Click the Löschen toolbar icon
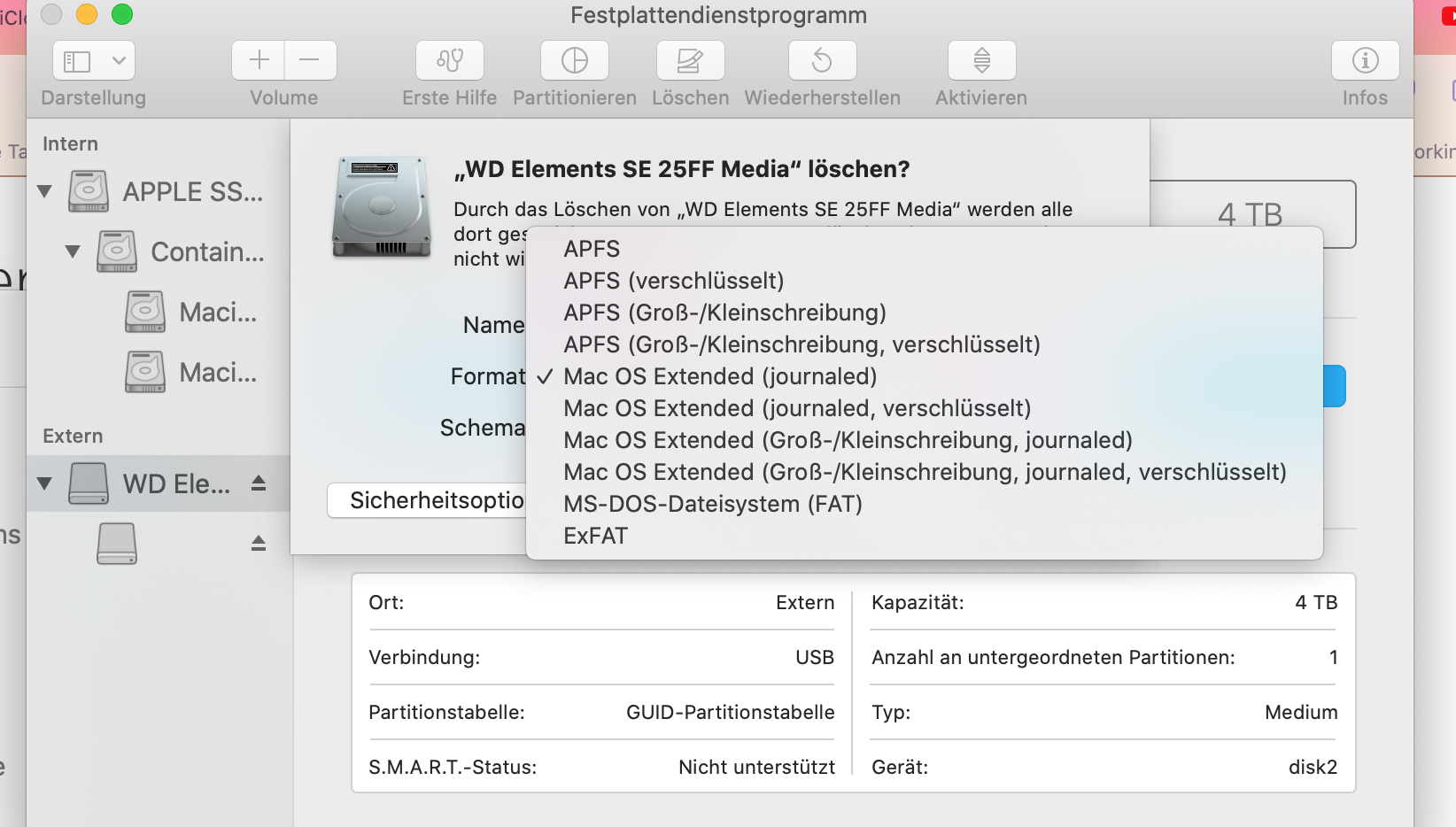Image resolution: width=1456 pixels, height=827 pixels. [x=690, y=60]
